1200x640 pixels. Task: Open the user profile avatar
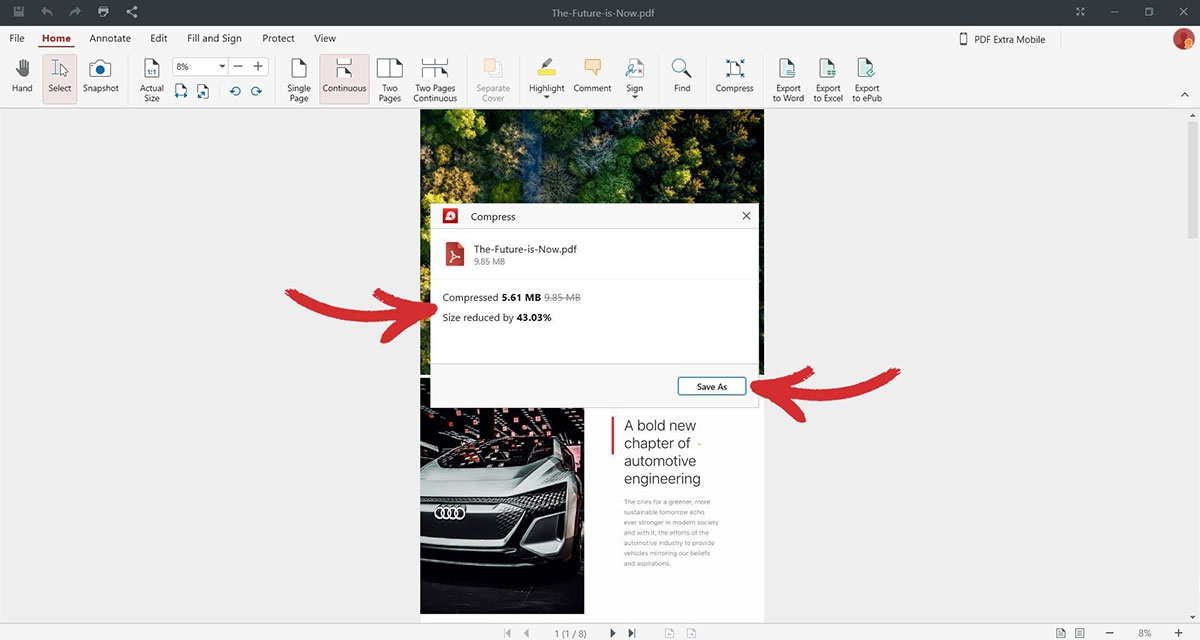point(1184,39)
